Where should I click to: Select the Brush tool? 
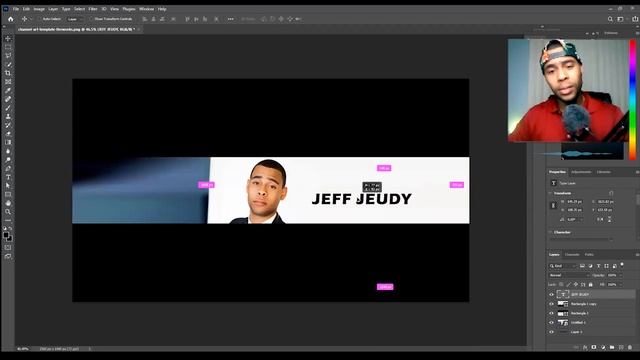point(8,108)
